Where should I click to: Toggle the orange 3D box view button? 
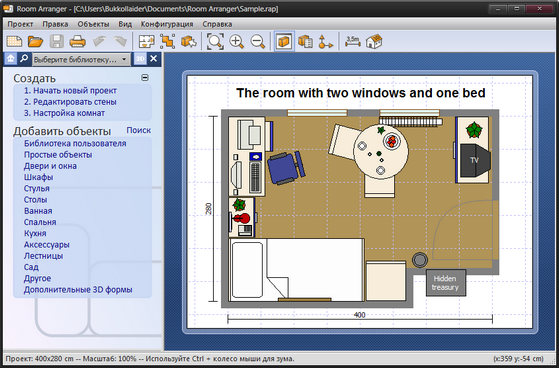[x=284, y=41]
